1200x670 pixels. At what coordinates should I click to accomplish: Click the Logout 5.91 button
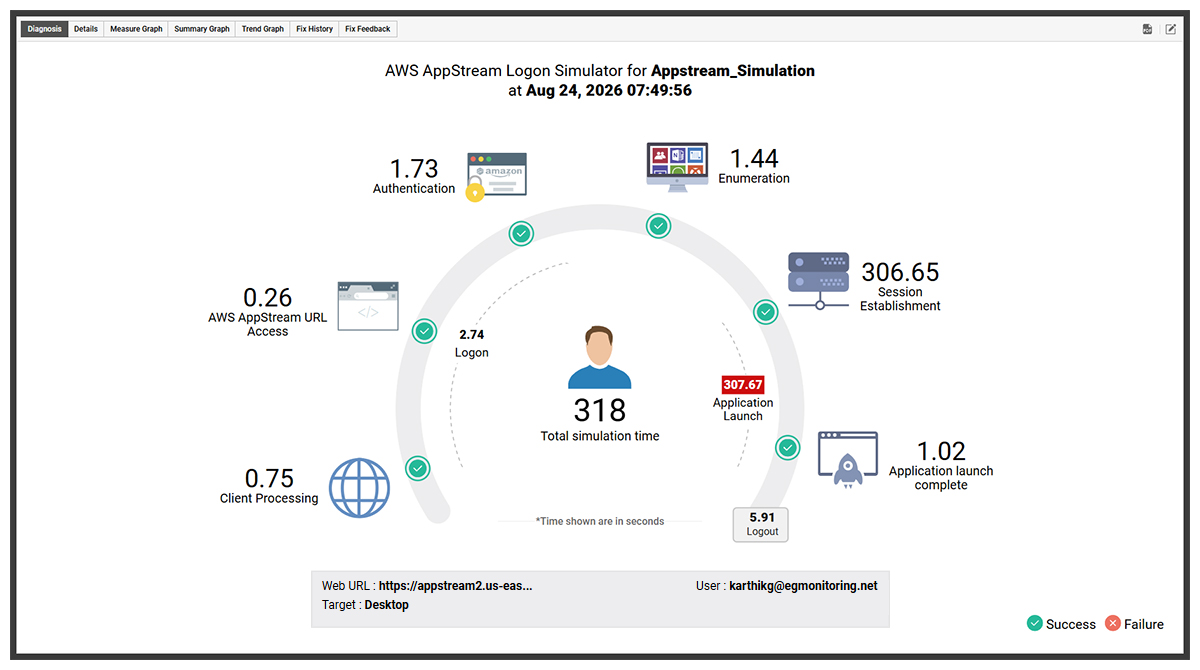point(761,524)
